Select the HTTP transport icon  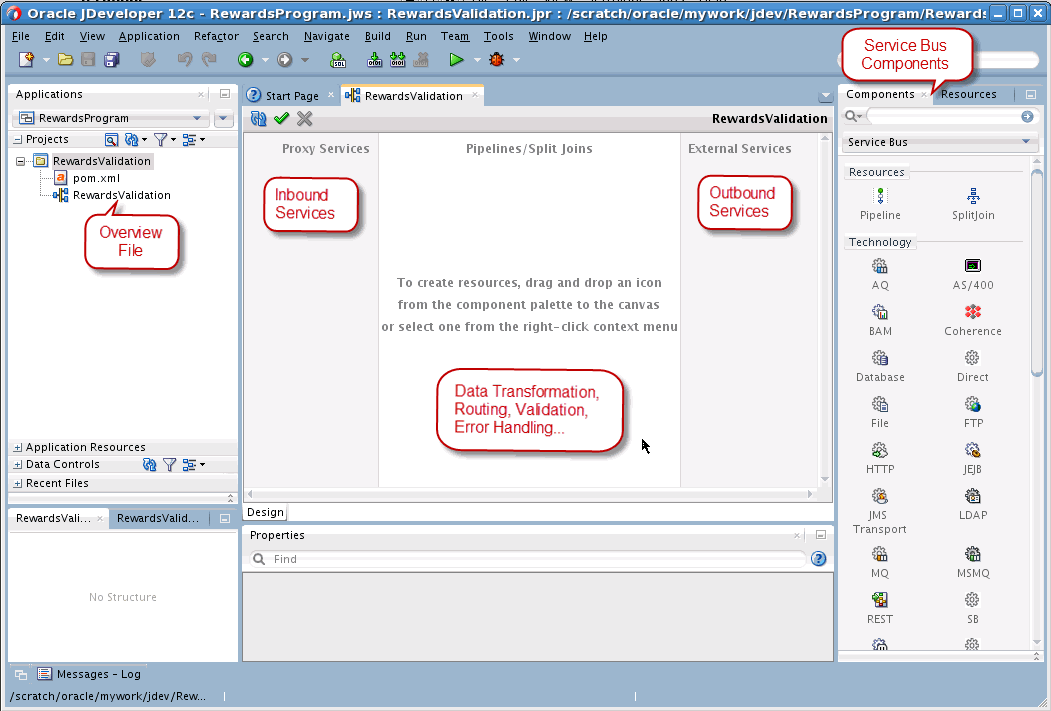tap(879, 450)
